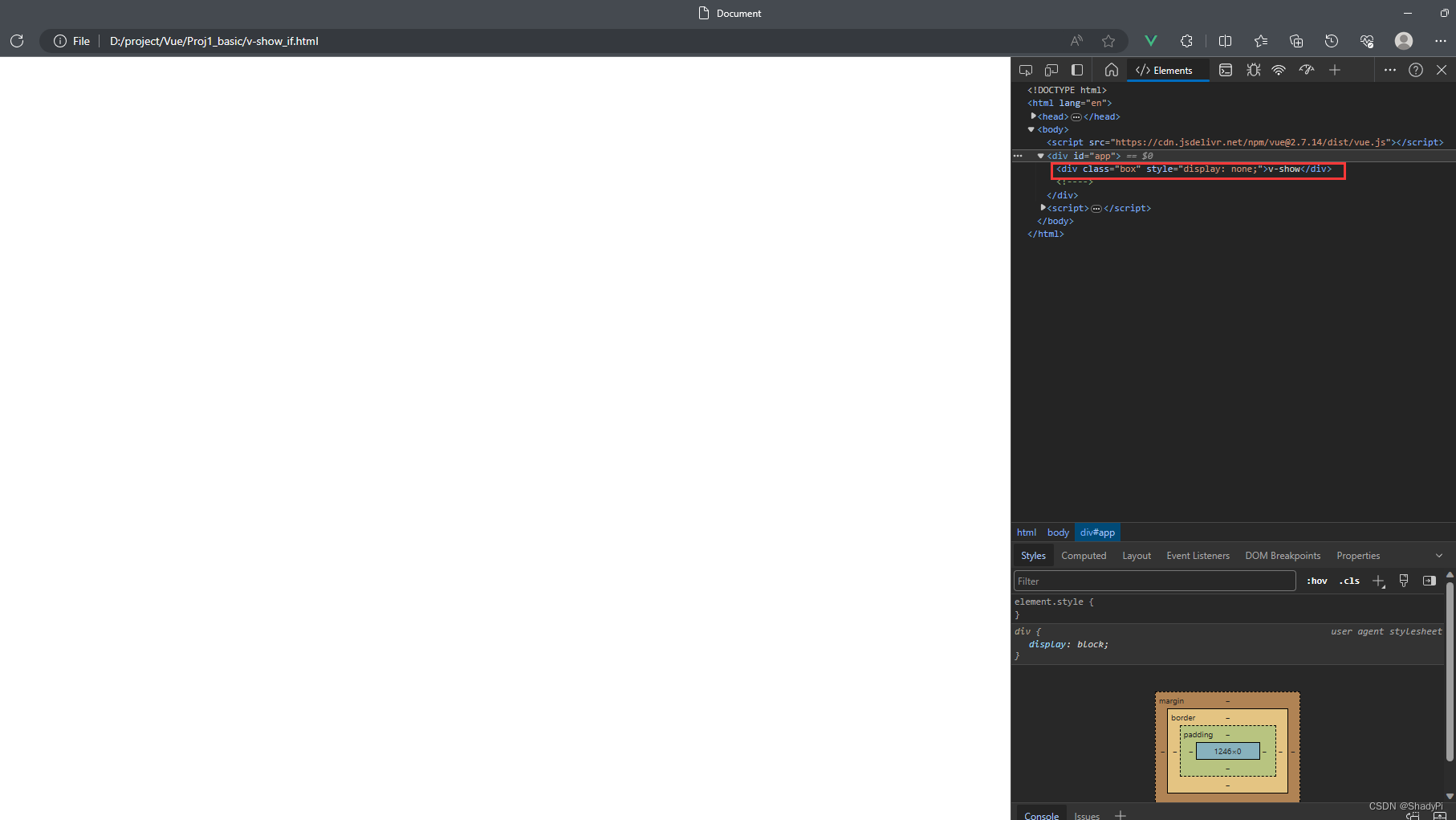This screenshot has width=1456, height=820.
Task: Switch to the Properties tab
Action: 1358,556
